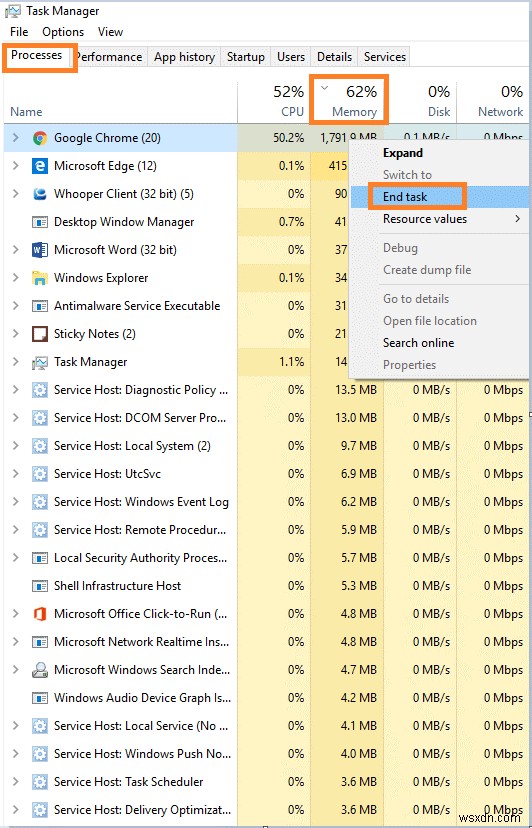Open Resource values submenu arrow
532x828 pixels.
(x=518, y=219)
